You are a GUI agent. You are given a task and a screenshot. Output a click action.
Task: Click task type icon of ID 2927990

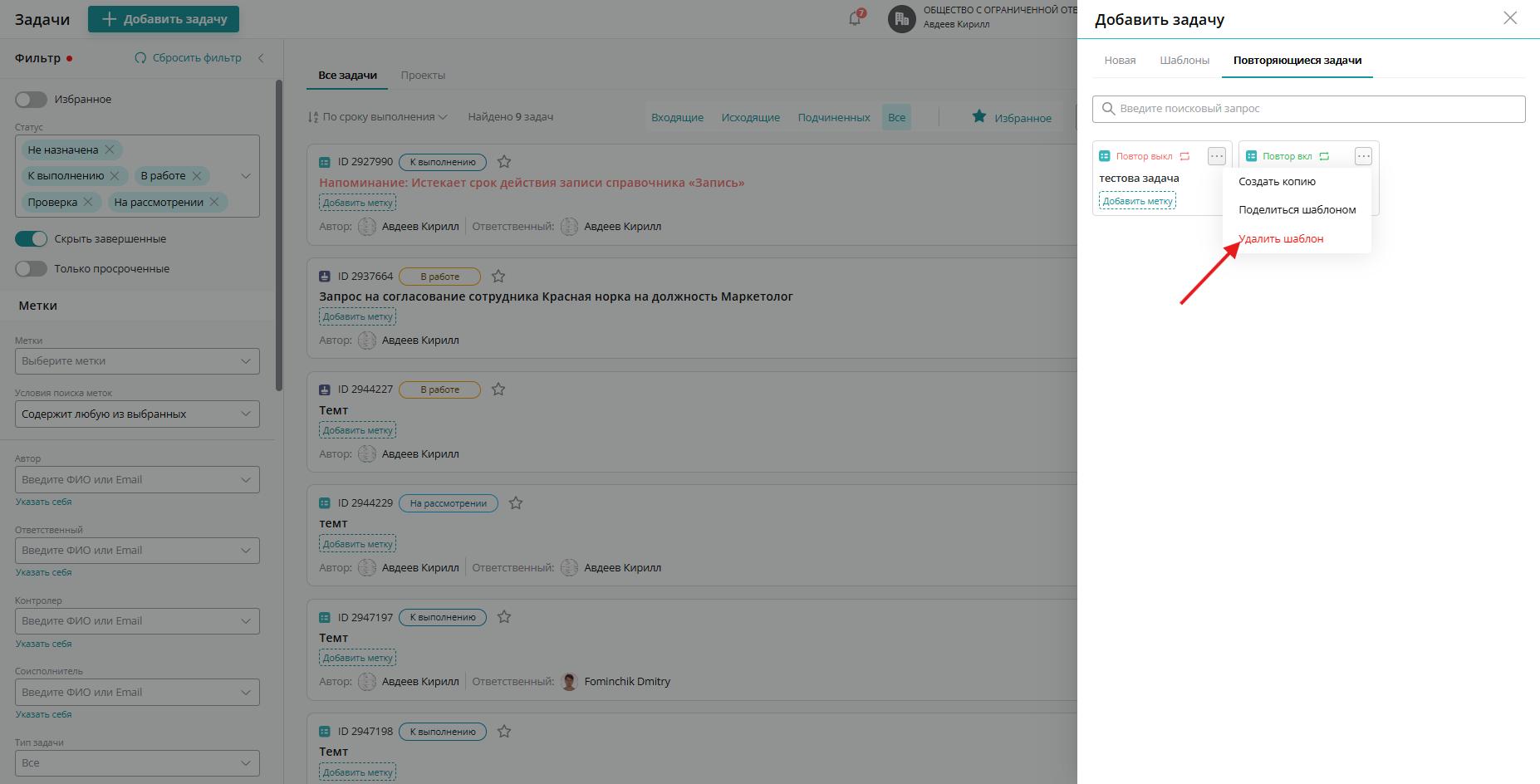[x=325, y=162]
